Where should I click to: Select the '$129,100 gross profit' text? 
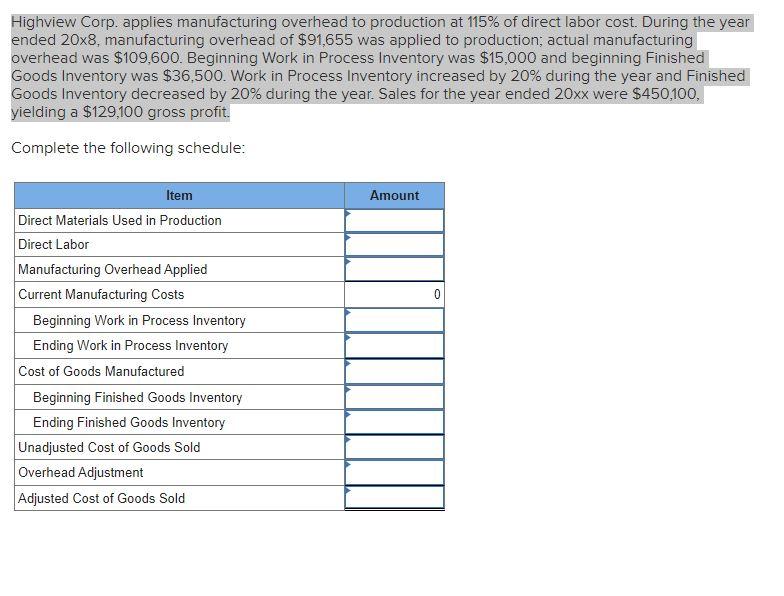(155, 112)
